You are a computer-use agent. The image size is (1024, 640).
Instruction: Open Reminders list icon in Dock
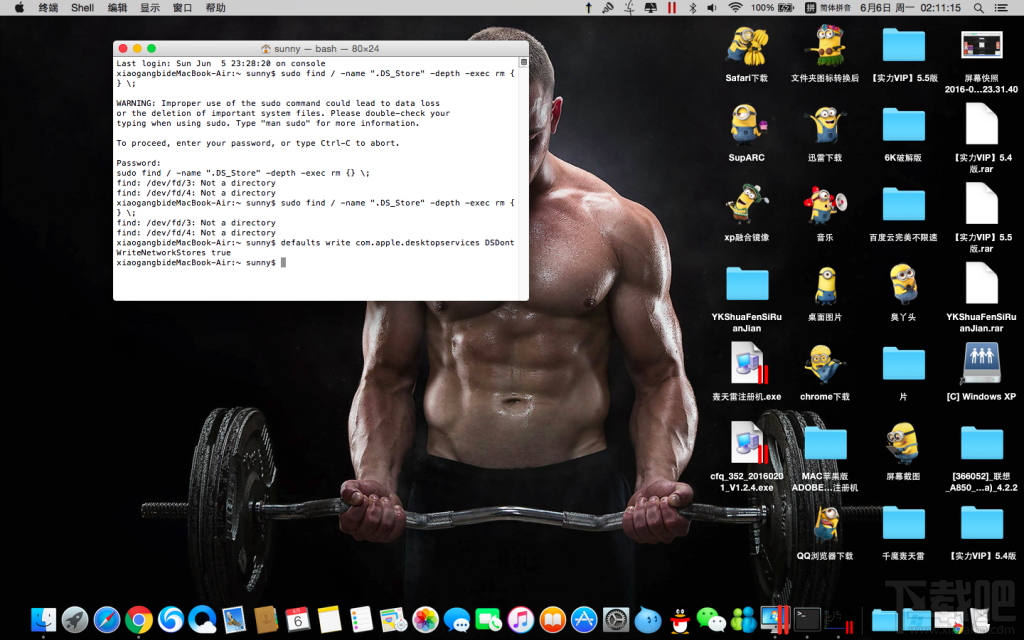(361, 619)
